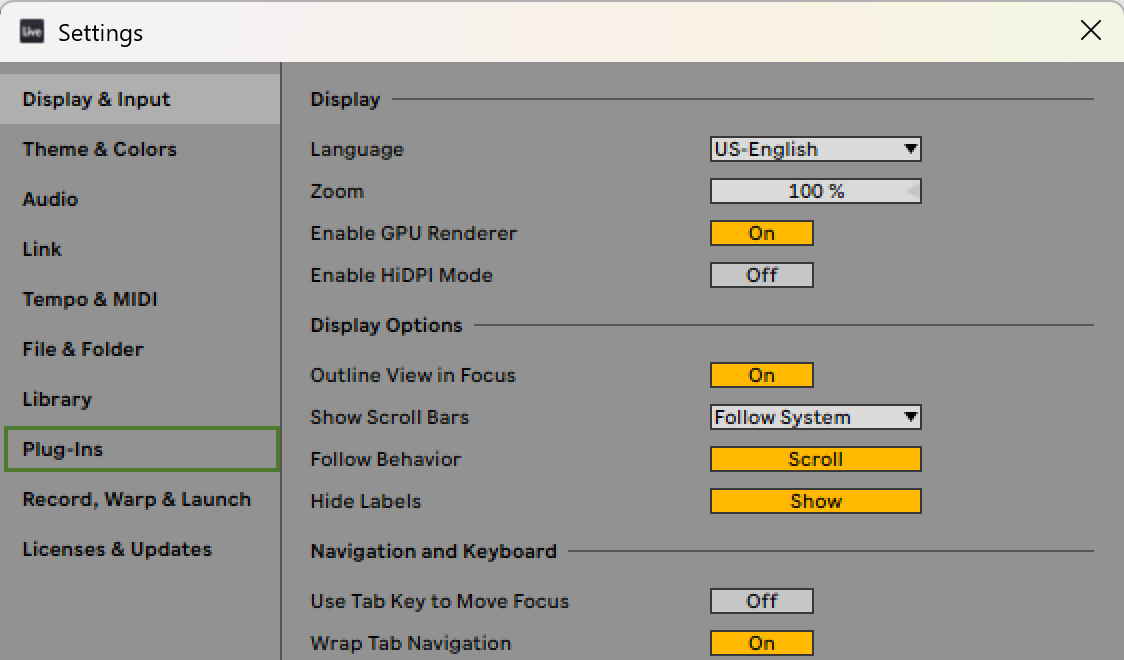
Task: Click the Live app icon in title bar
Action: click(32, 32)
